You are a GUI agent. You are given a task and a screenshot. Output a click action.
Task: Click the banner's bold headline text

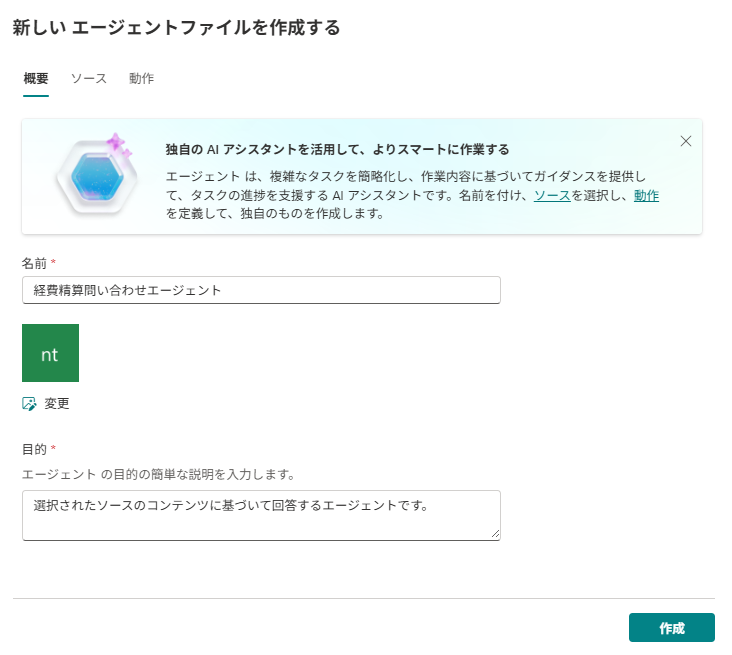tap(337, 150)
